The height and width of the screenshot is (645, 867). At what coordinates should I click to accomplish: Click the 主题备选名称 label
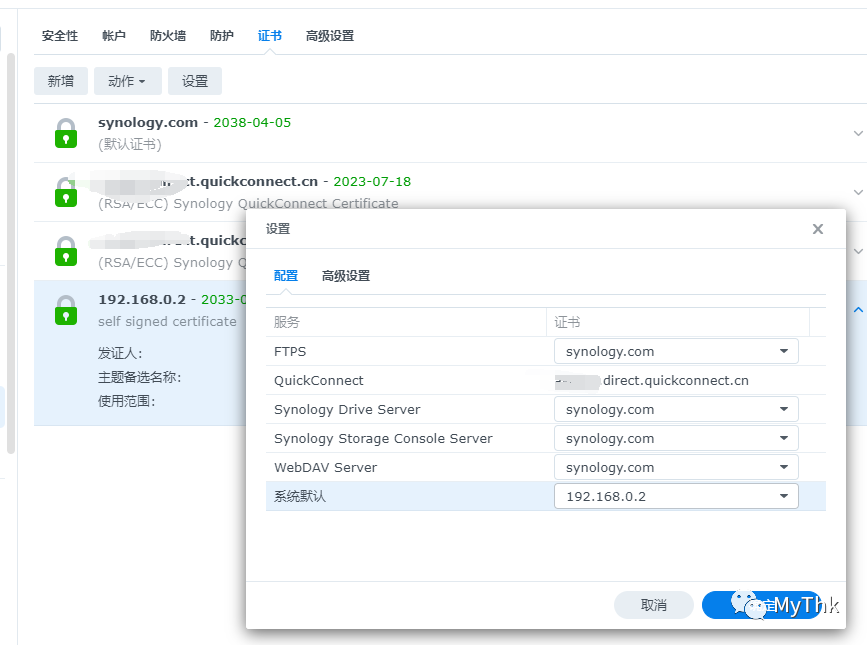tap(139, 377)
